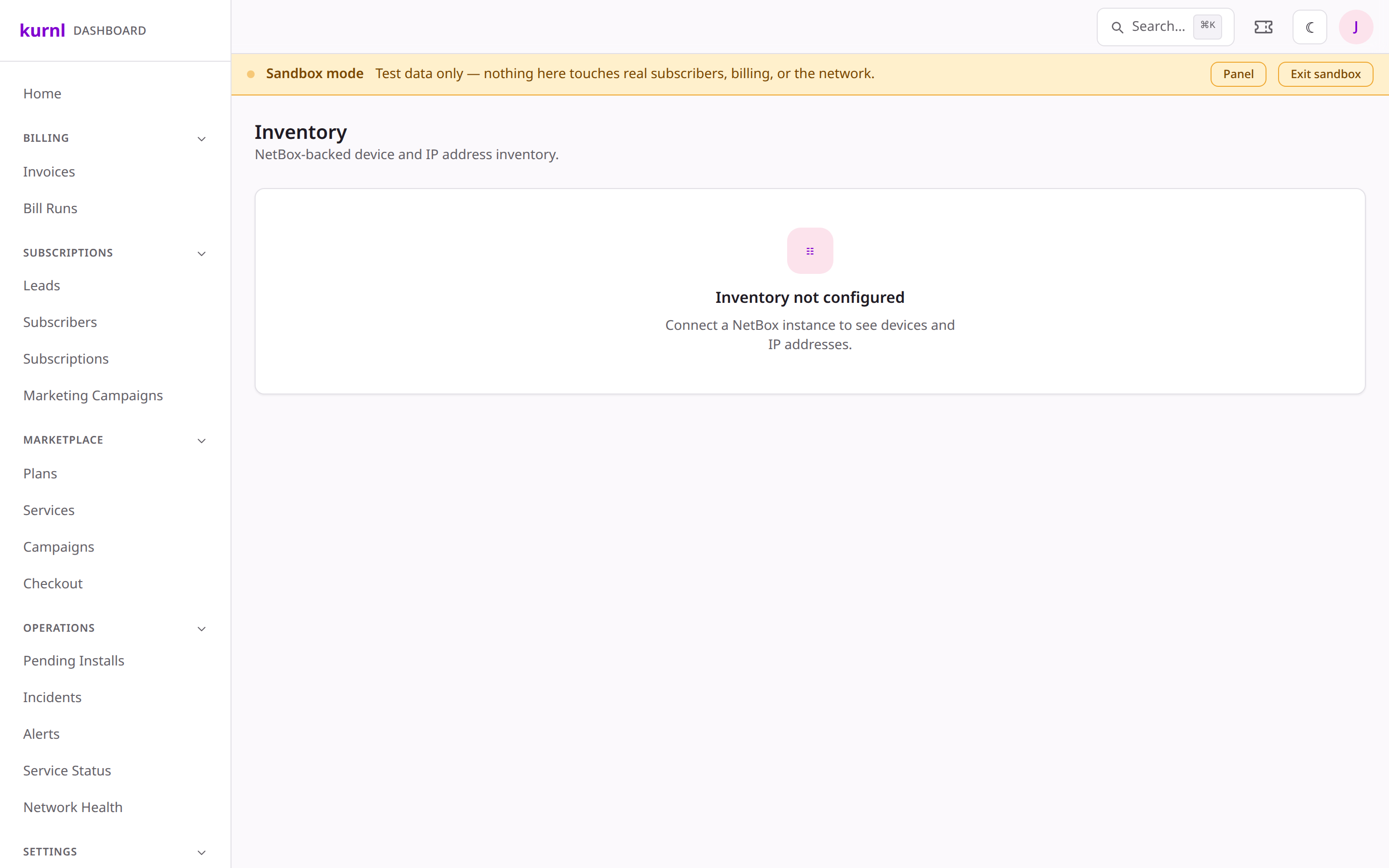
Task: Collapse the Marketplace section chevron
Action: click(202, 441)
